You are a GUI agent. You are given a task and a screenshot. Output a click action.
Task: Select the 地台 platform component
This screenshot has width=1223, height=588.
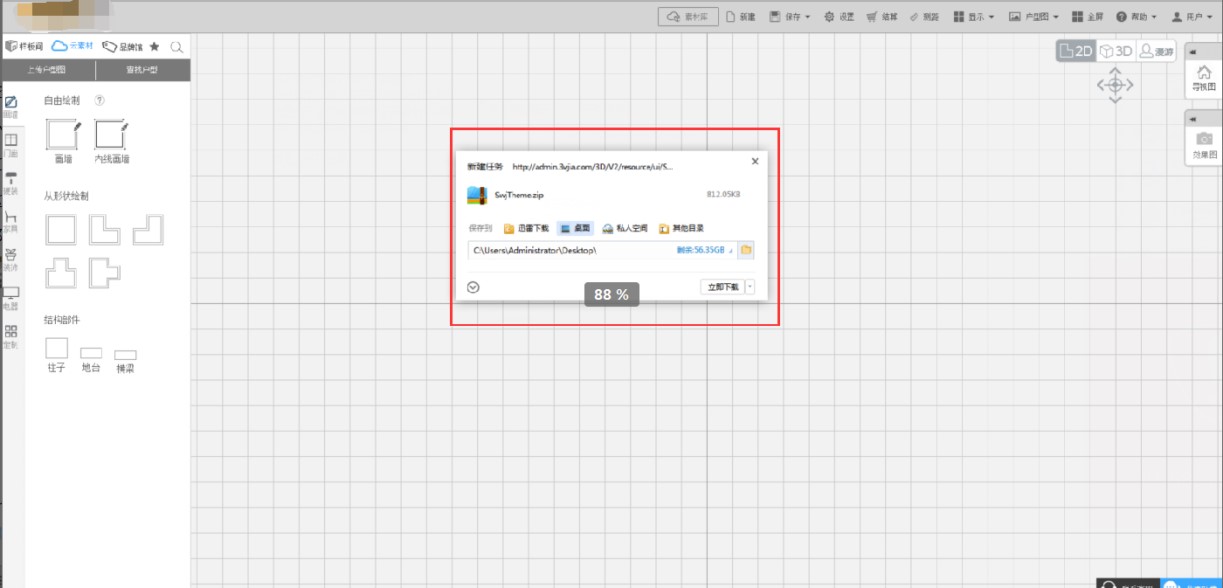pos(91,360)
